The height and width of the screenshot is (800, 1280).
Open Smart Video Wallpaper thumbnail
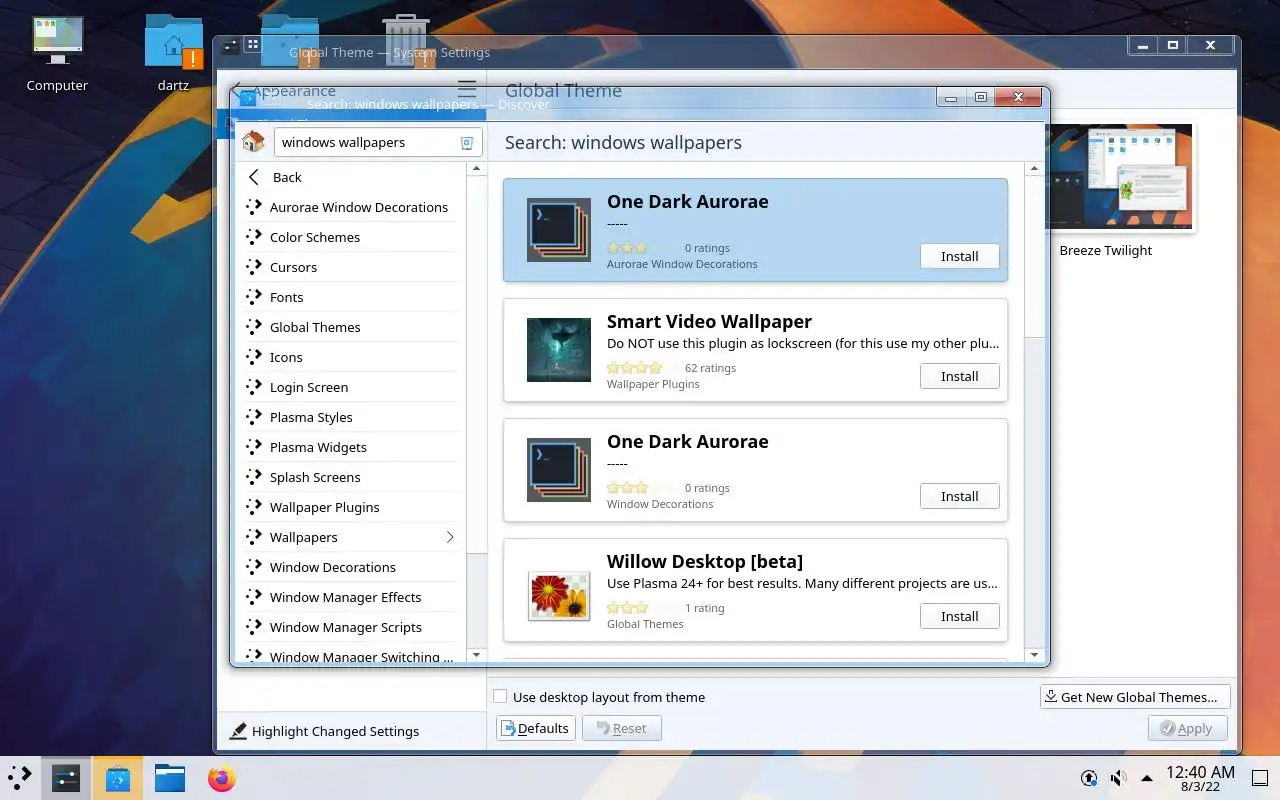pos(559,350)
